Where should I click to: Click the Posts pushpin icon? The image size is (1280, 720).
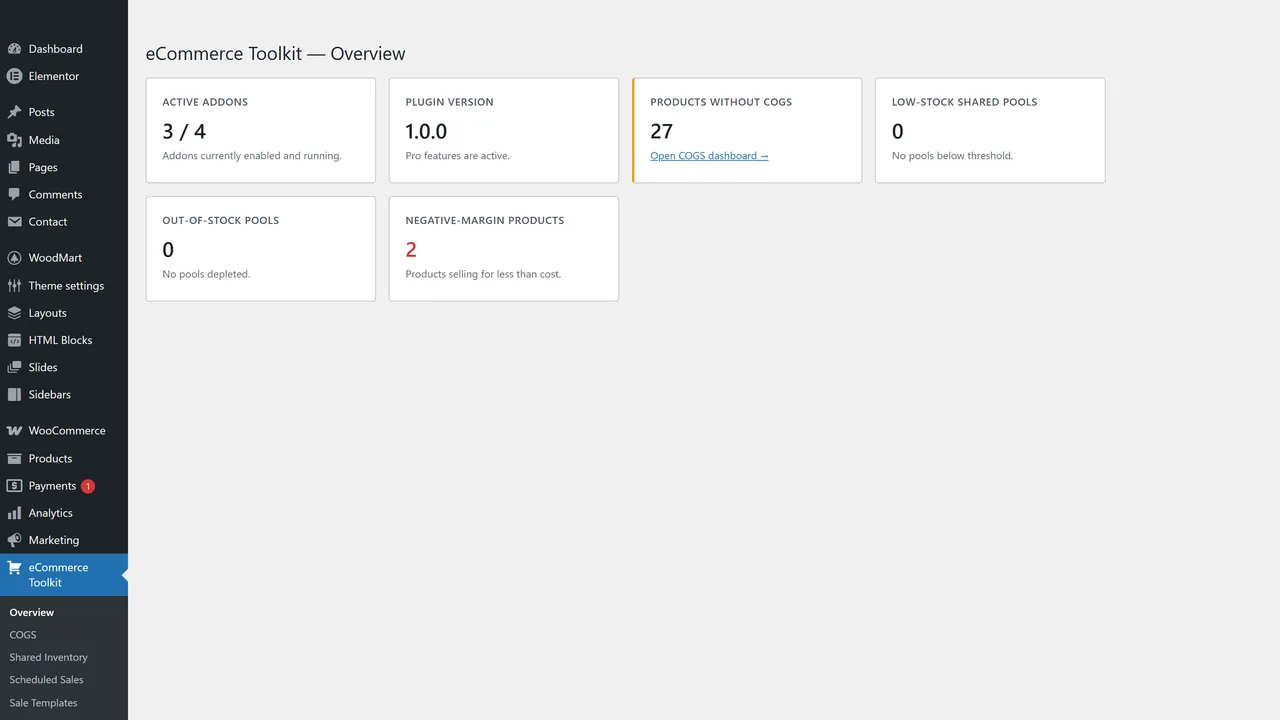point(14,112)
